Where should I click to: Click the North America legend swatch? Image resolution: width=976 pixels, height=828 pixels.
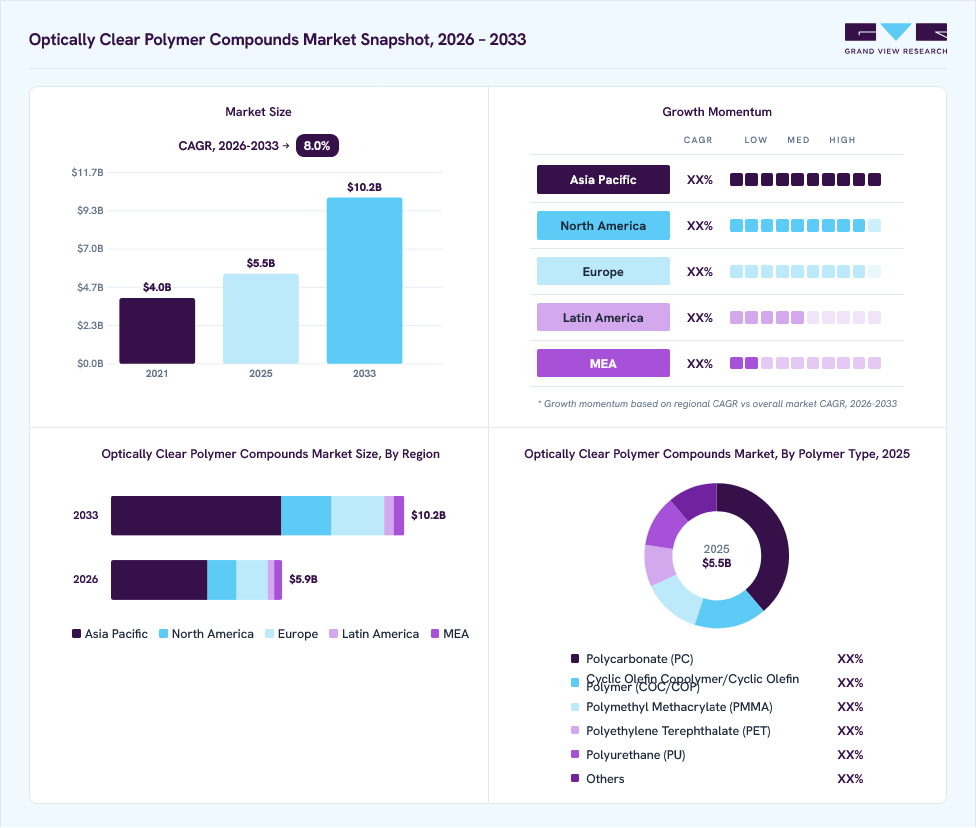click(x=164, y=634)
